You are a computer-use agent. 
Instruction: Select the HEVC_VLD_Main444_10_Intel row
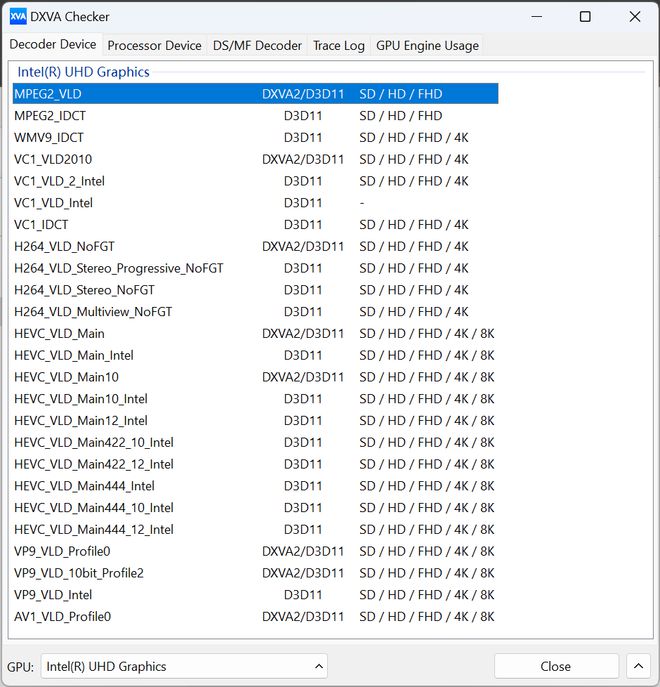tap(255, 508)
